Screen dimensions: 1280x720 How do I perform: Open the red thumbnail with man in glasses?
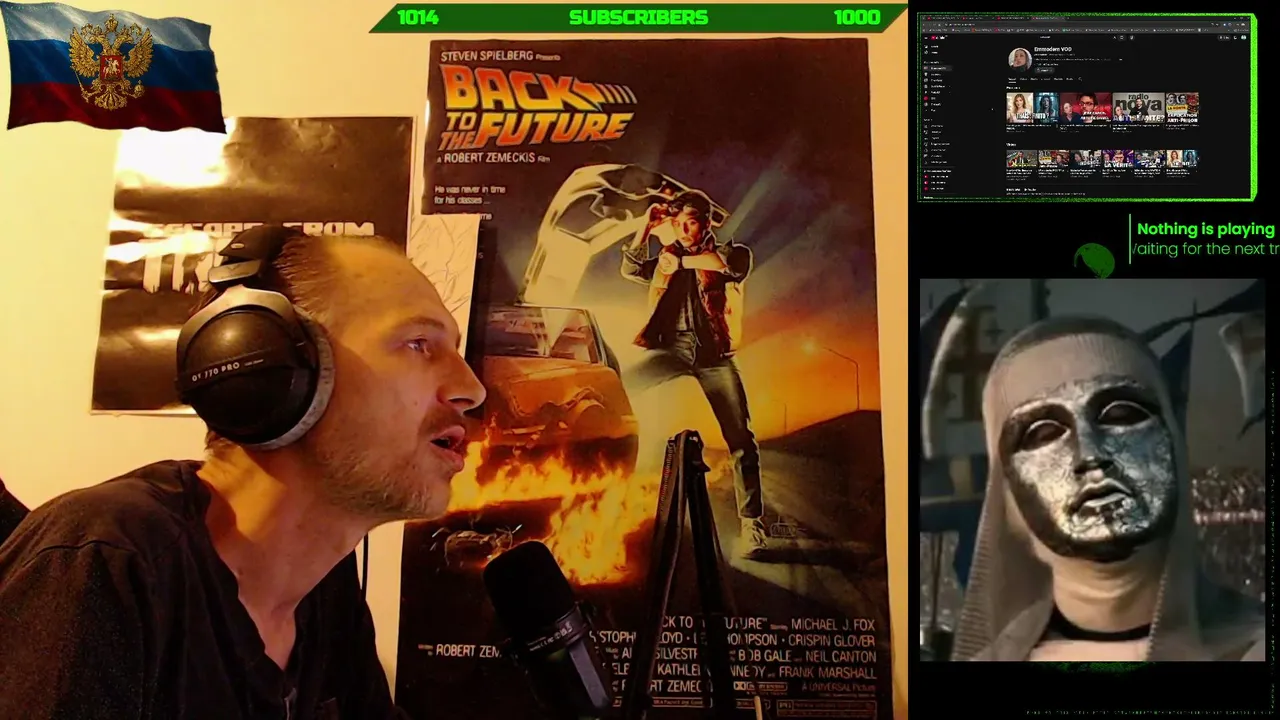point(1086,106)
